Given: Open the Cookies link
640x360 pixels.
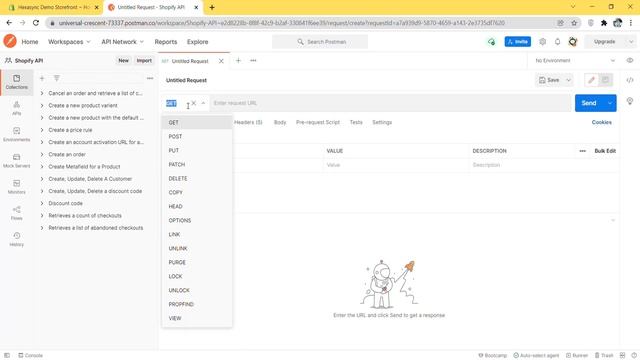Looking at the screenshot, I should (x=601, y=122).
